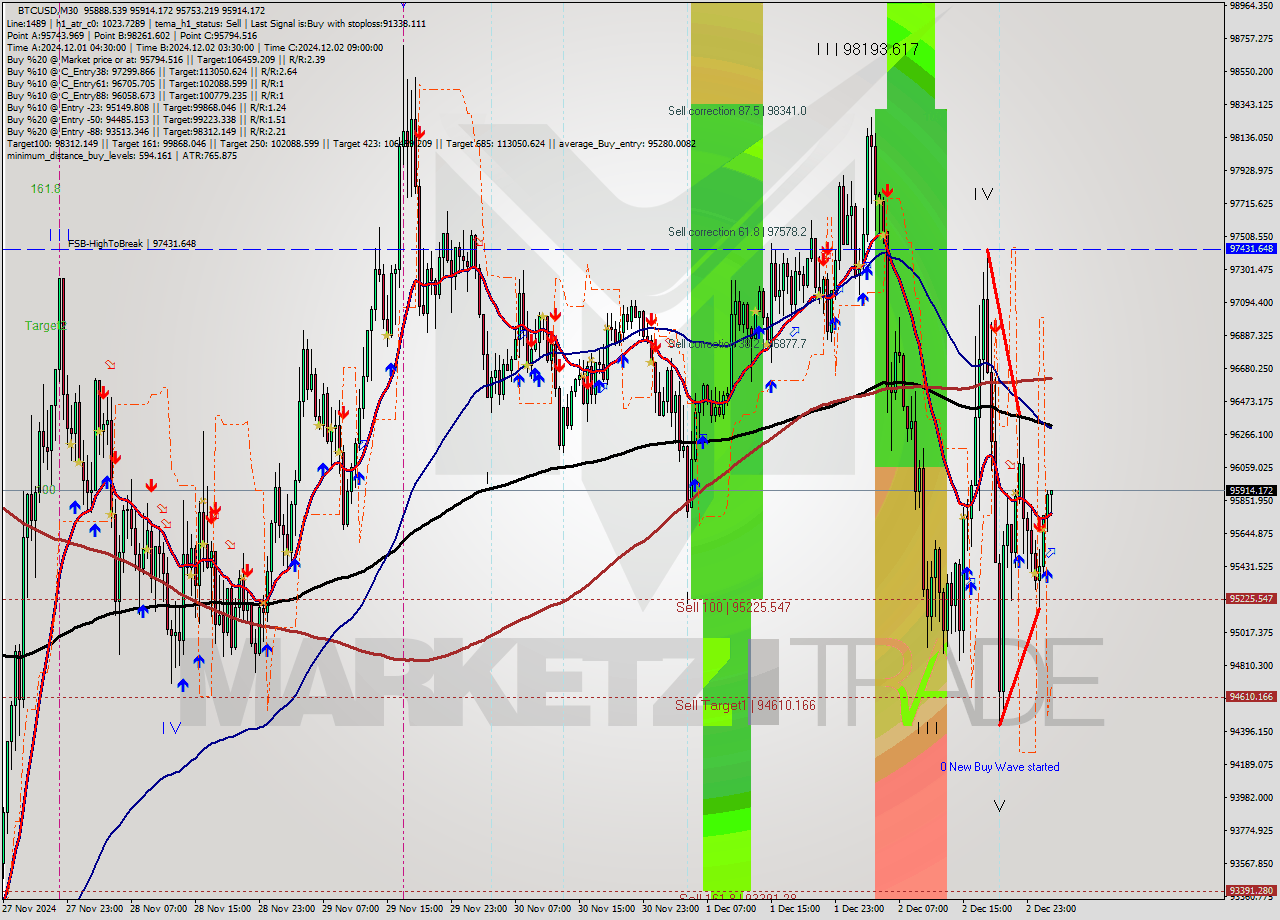
Task: Click the 'Buy %20 @ Entry -88: 93513.346' line
Action: 146,131
